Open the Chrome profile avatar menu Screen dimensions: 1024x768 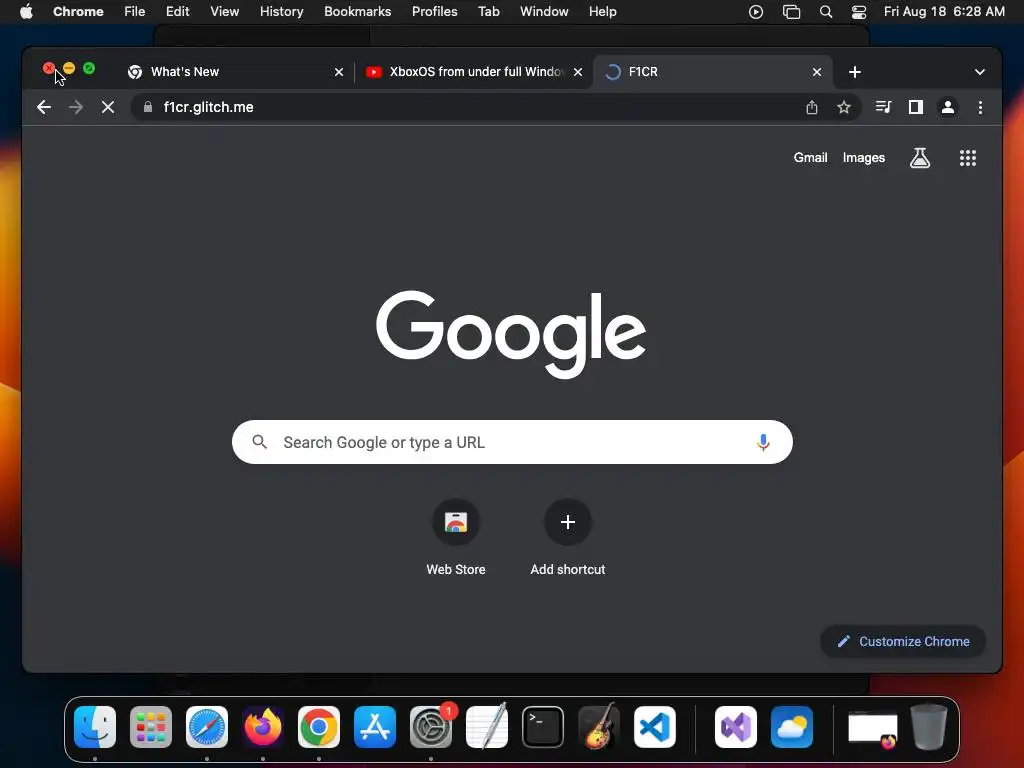[x=948, y=107]
